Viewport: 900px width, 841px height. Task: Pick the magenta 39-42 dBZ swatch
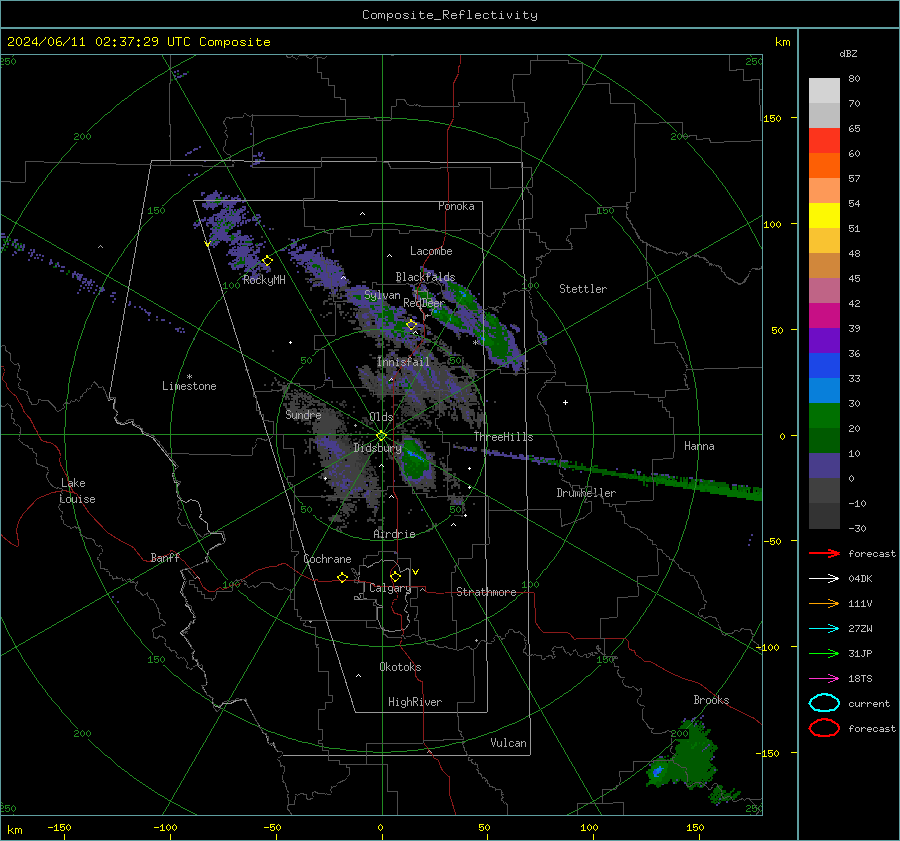pos(824,316)
